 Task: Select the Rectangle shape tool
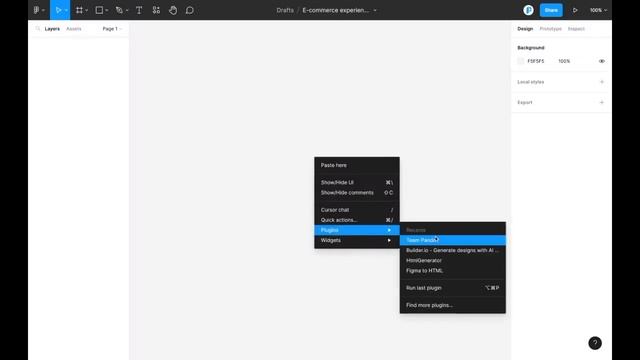(x=99, y=10)
